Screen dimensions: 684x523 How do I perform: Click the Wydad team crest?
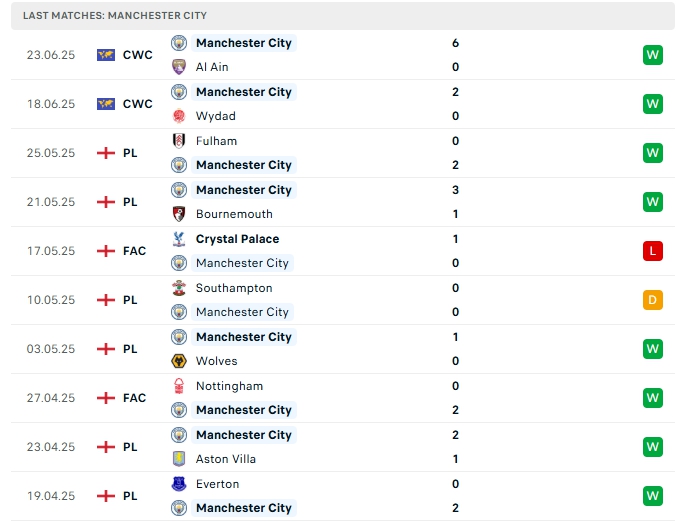coord(179,116)
